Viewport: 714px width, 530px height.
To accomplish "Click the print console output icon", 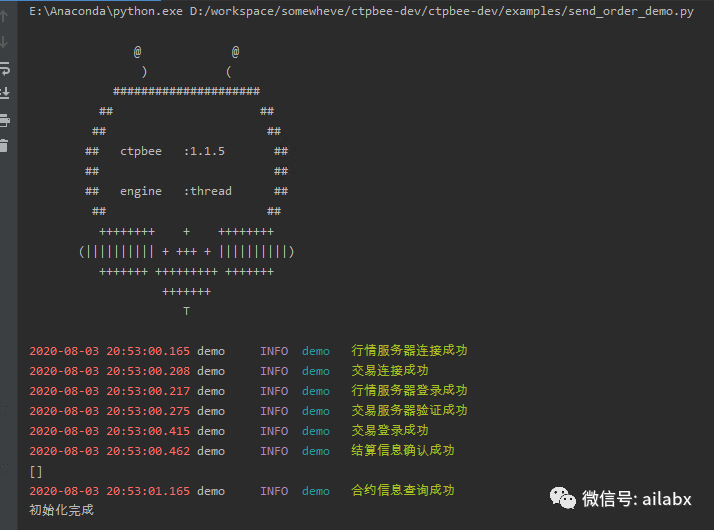I will pos(5,120).
